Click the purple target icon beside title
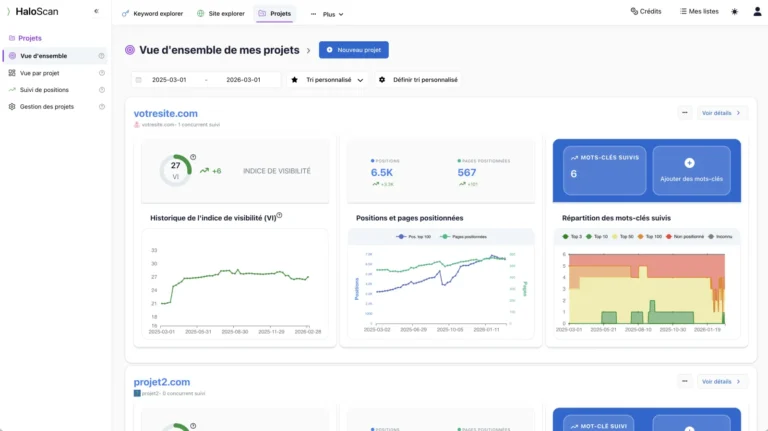 (x=130, y=50)
